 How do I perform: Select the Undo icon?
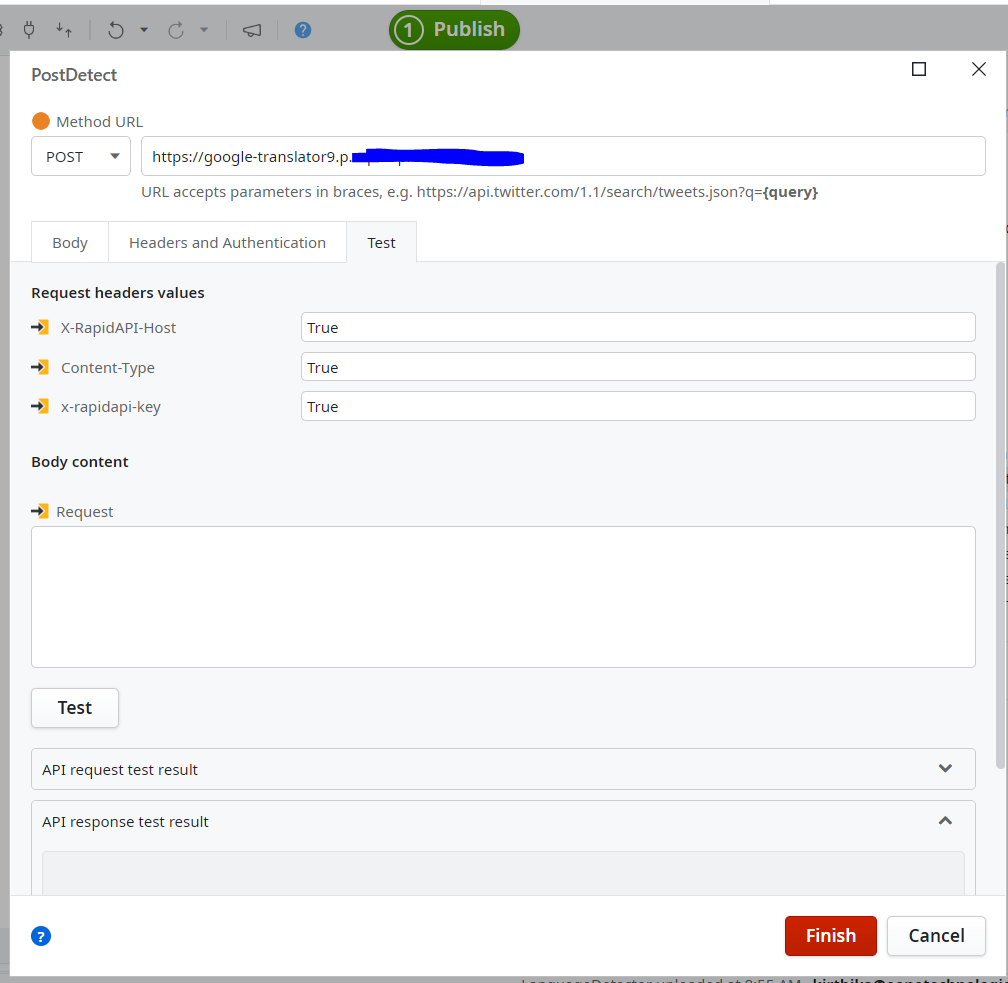116,30
